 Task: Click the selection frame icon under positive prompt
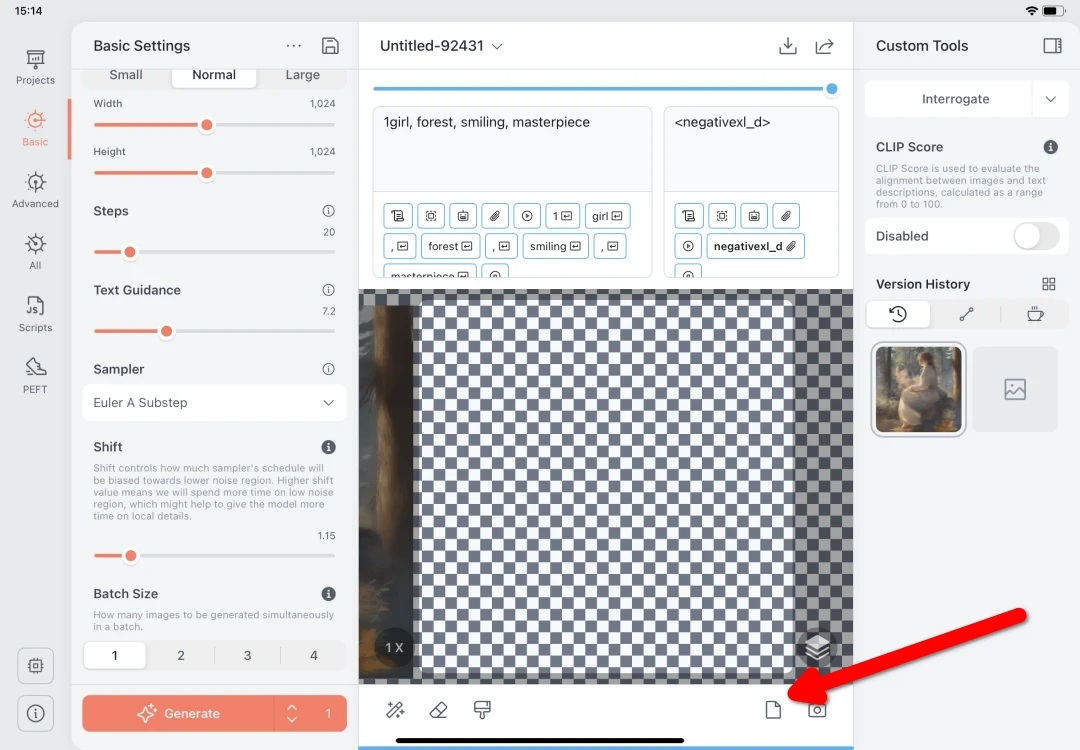(x=430, y=216)
